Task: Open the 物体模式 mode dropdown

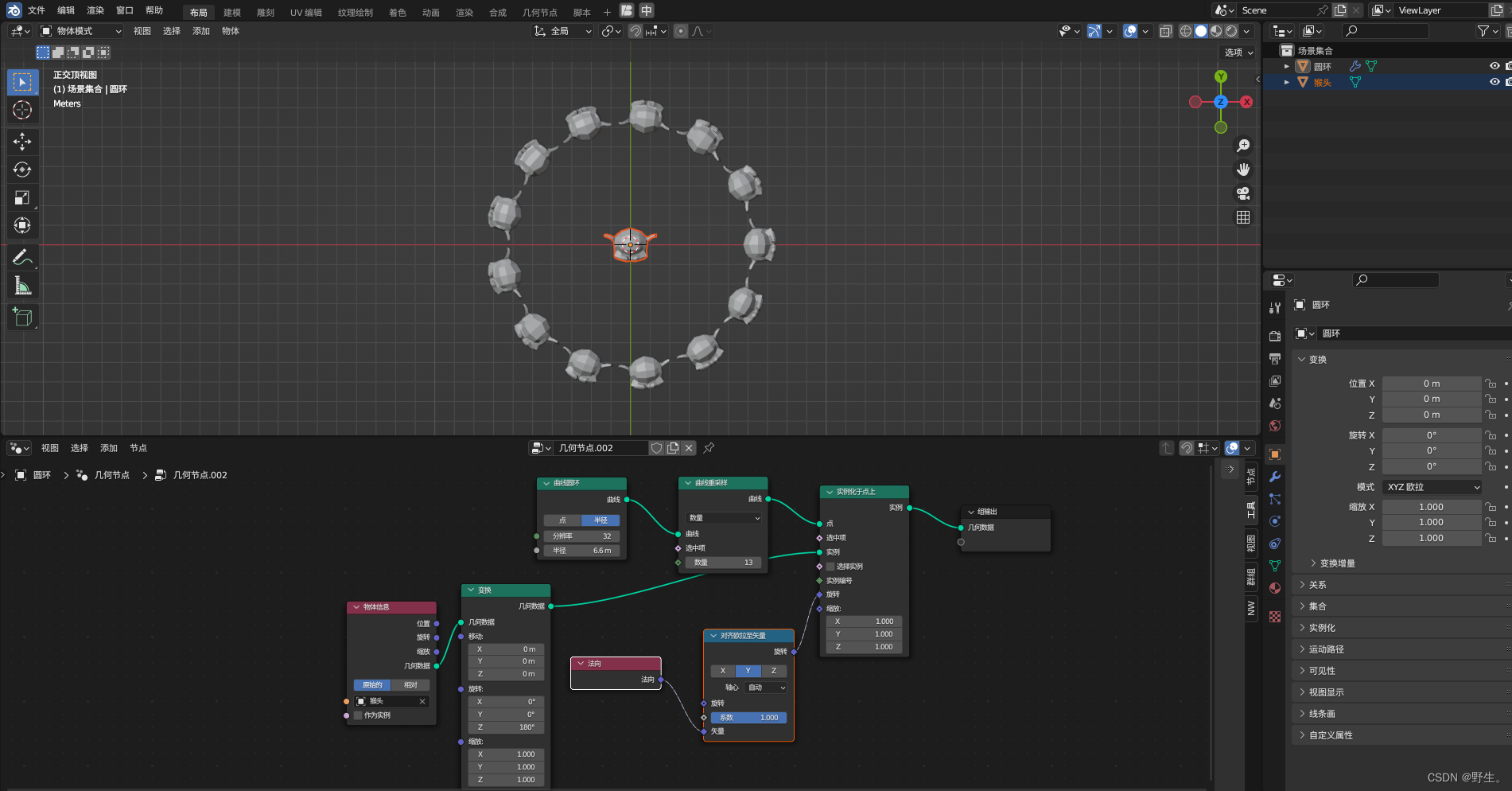Action: pyautogui.click(x=81, y=31)
